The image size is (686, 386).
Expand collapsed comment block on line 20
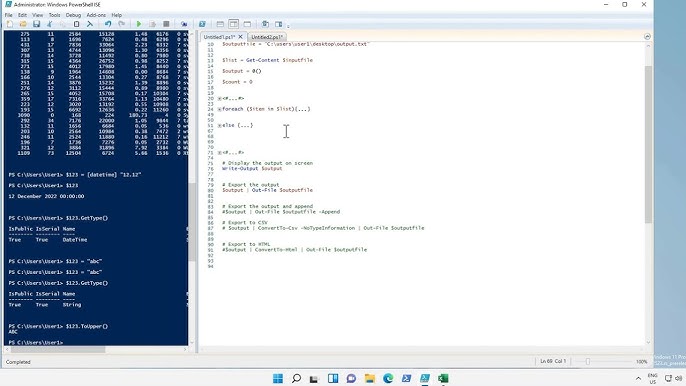pos(220,98)
